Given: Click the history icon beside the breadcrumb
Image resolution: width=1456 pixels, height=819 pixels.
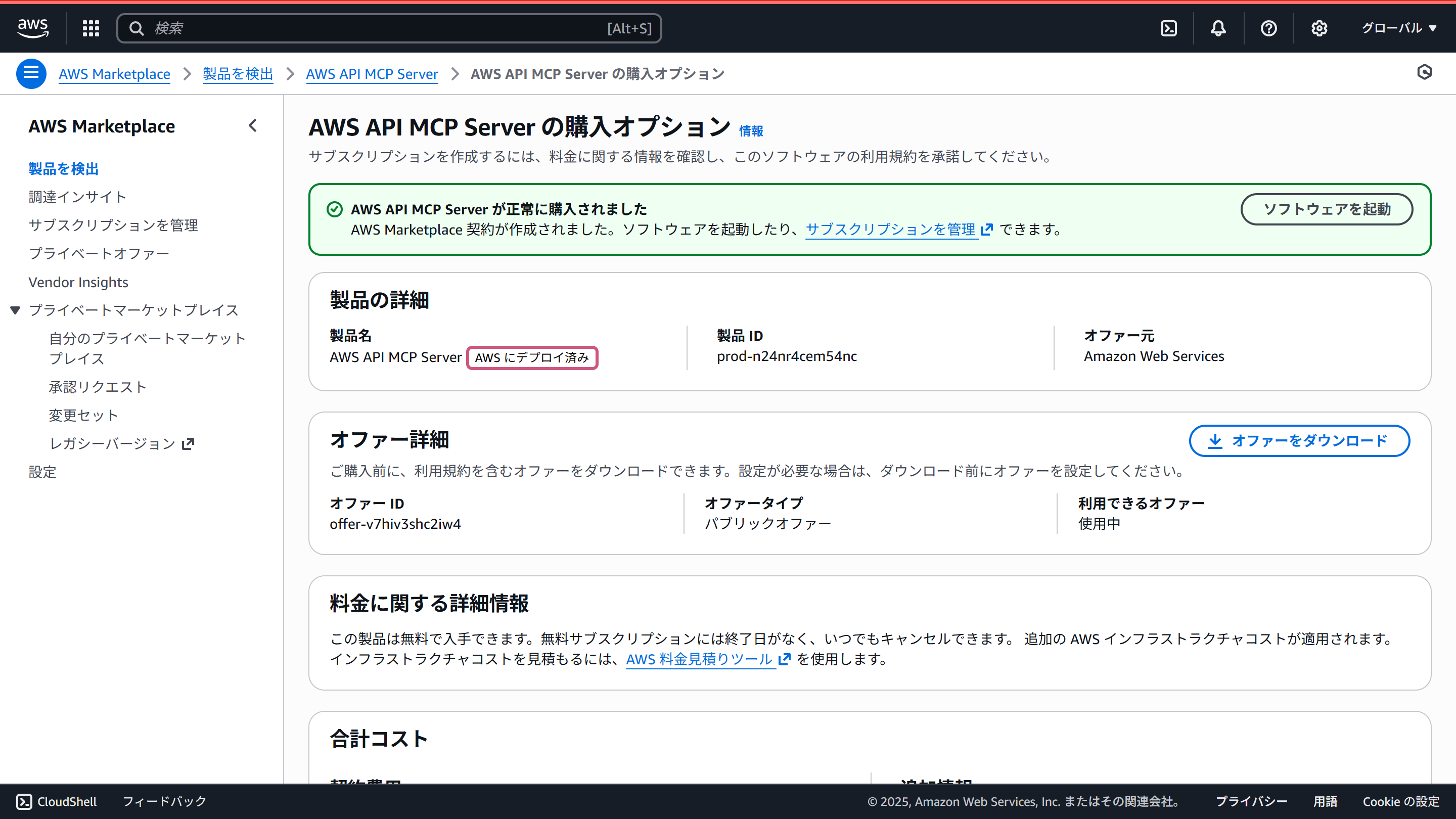Looking at the screenshot, I should (1425, 72).
